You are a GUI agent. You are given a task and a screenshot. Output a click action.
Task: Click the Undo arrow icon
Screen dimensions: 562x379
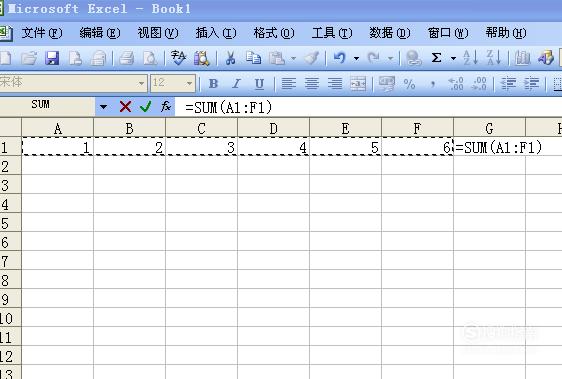[x=339, y=58]
